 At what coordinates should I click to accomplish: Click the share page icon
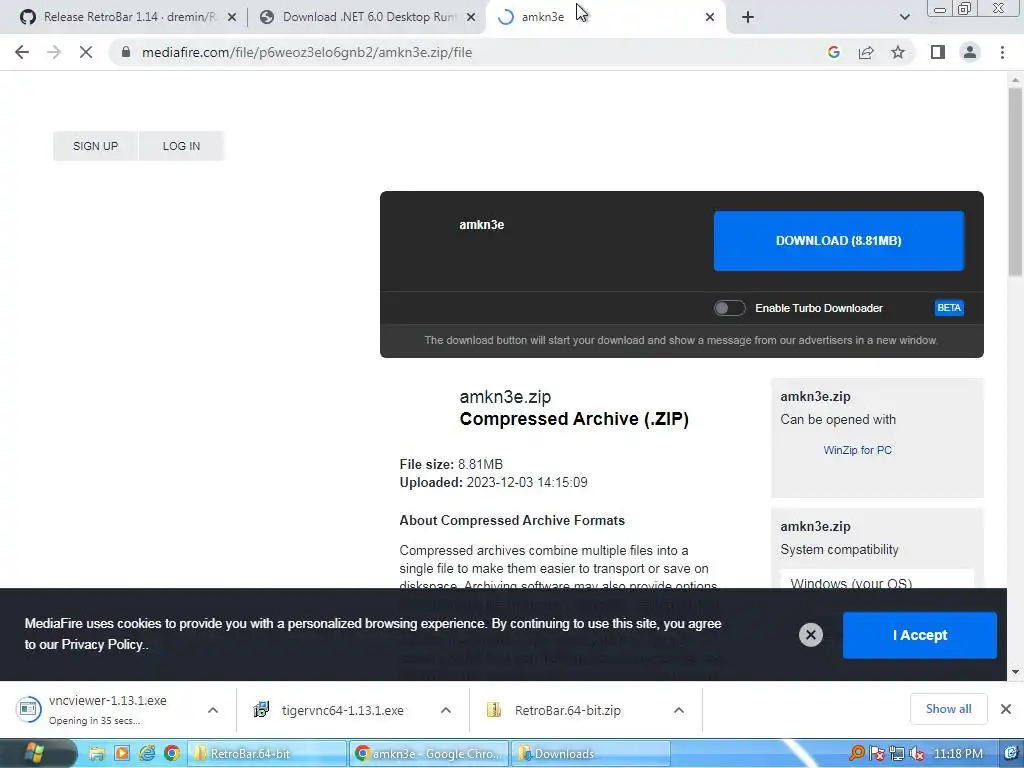coord(866,52)
